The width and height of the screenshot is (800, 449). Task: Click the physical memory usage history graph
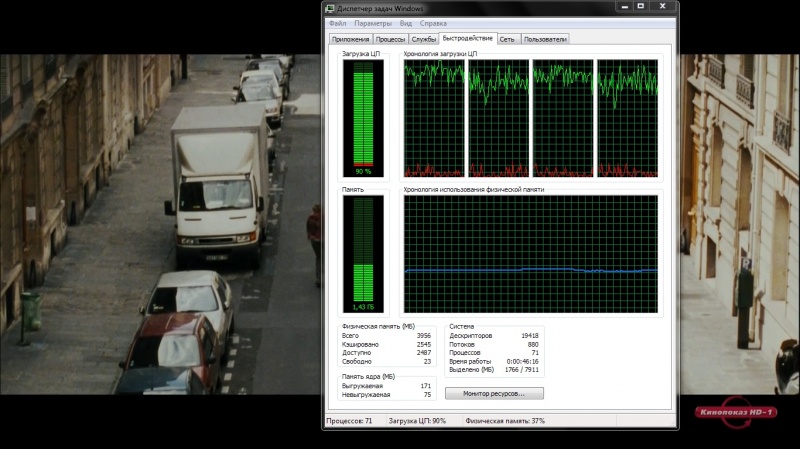tap(530, 254)
